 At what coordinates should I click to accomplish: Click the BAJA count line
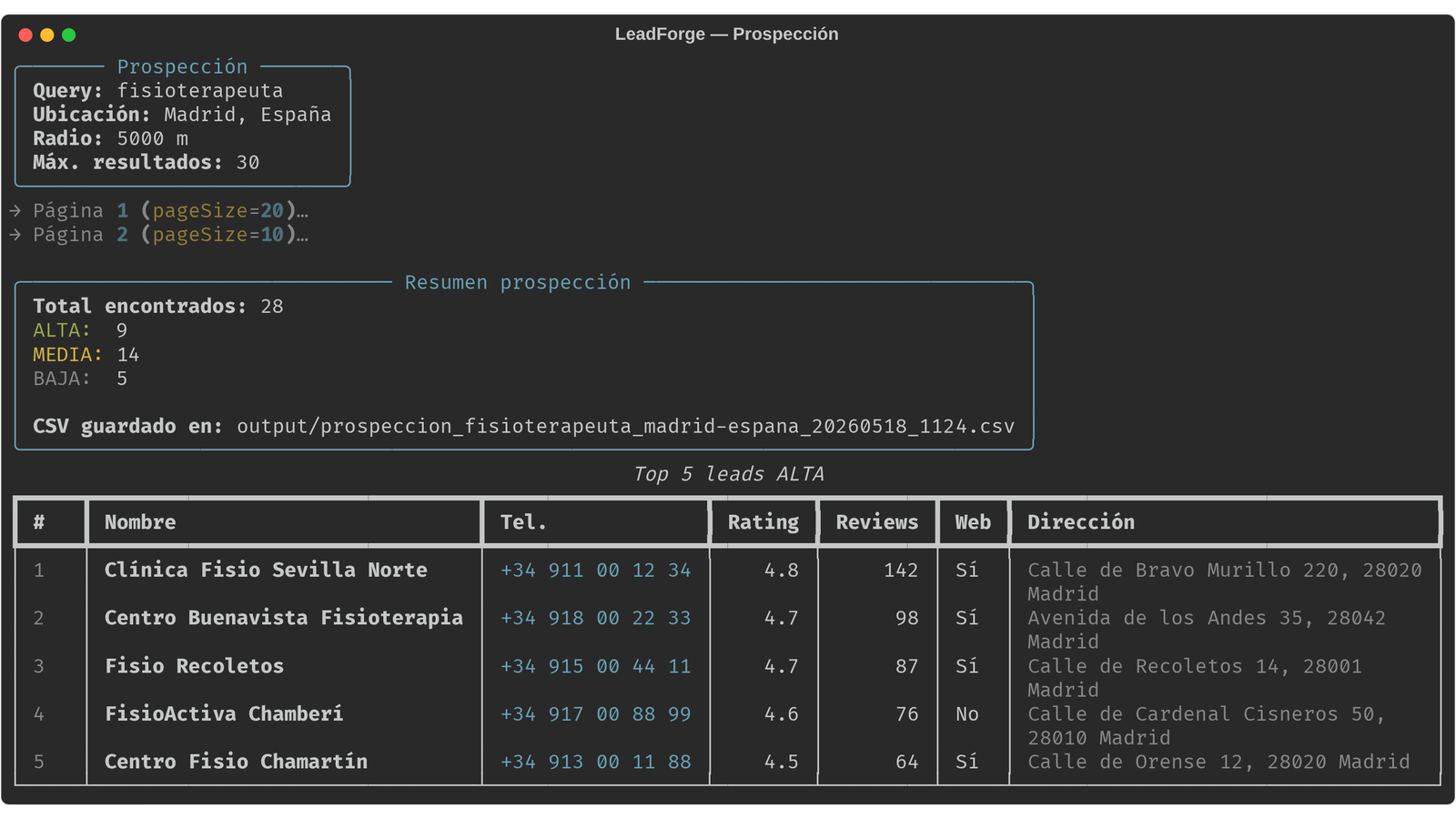coord(80,378)
